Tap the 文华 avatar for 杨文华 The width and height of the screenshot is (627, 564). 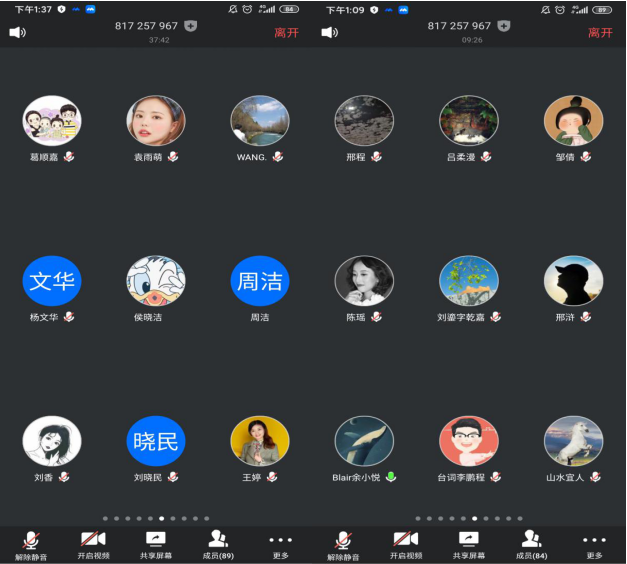point(52,281)
